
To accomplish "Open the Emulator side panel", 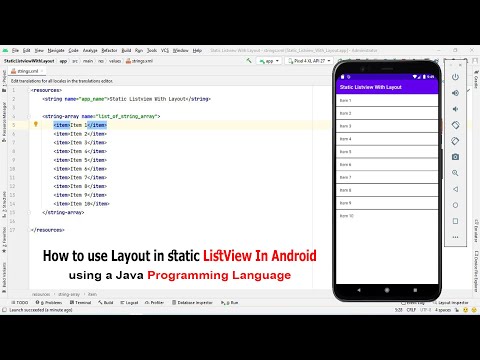I will (x=476, y=231).
